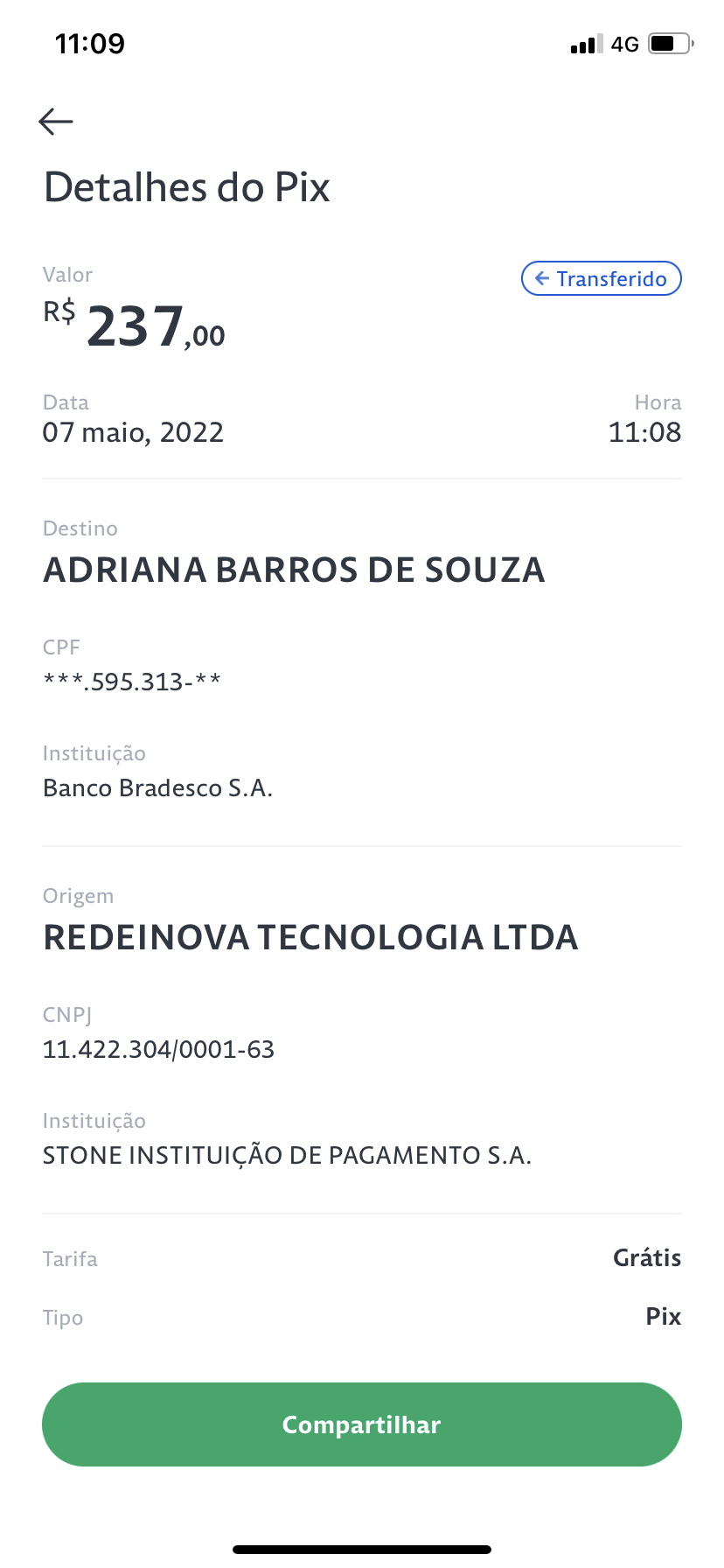This screenshot has width=724, height=1568.
Task: Tap the Compartilhar button
Action: [x=362, y=1424]
